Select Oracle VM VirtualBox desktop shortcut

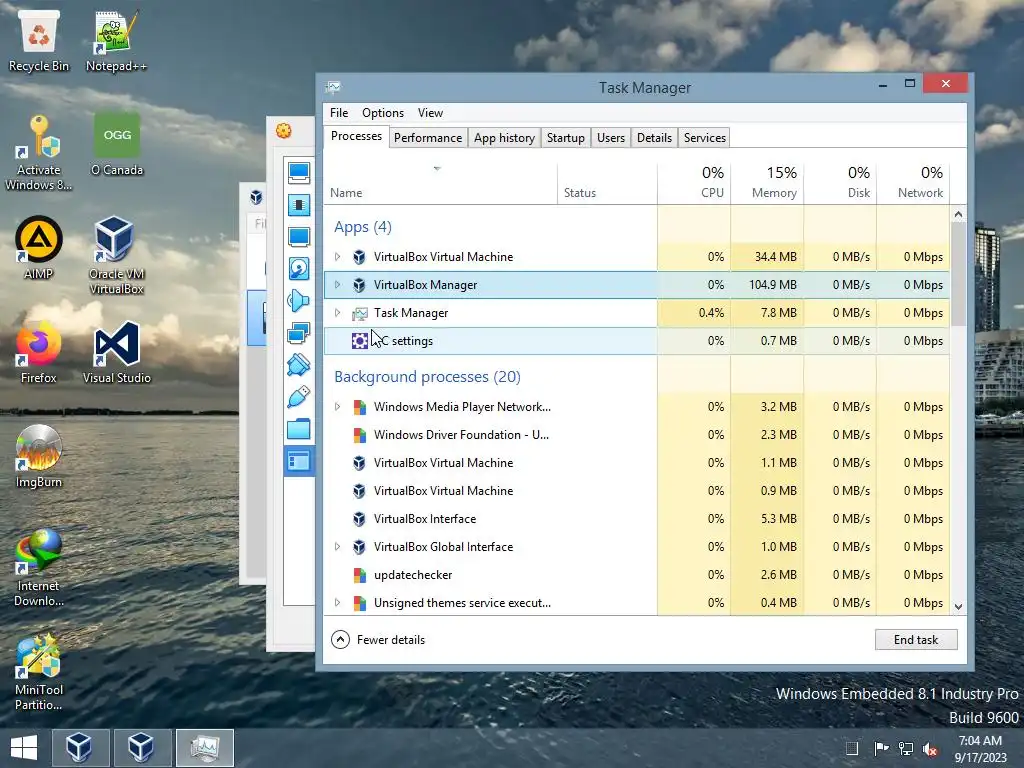tap(116, 256)
